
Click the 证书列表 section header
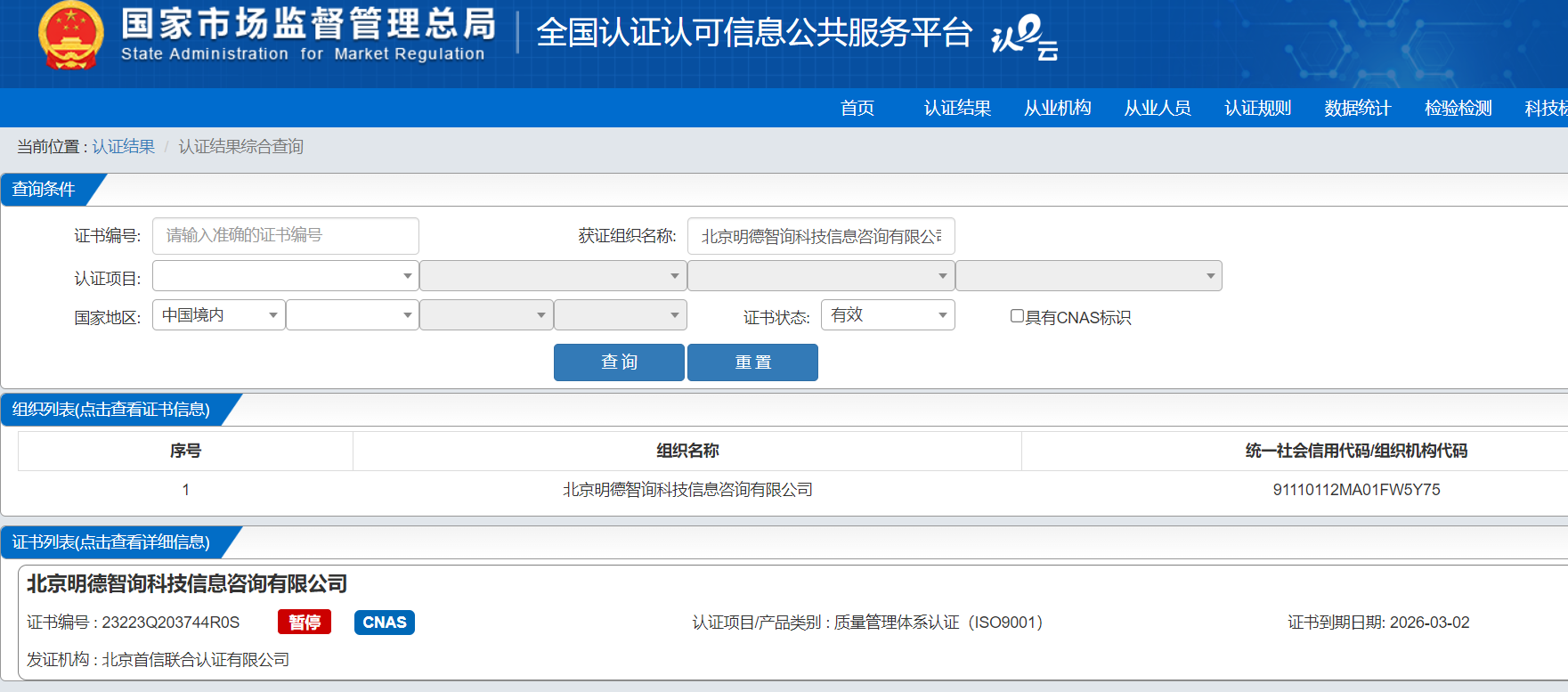pos(111,542)
